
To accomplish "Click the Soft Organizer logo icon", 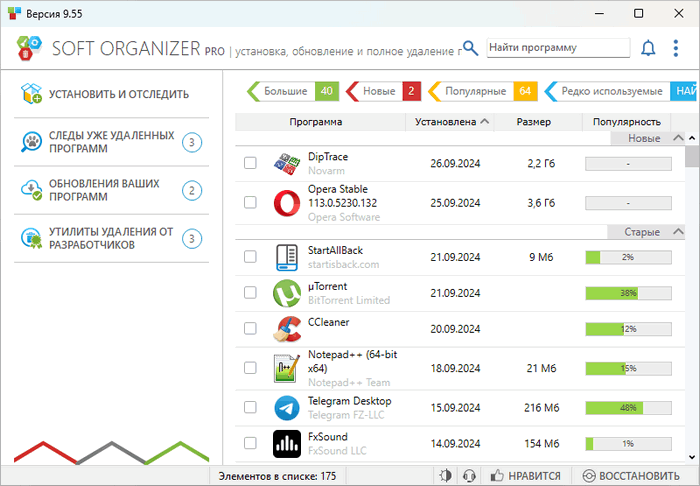I will tap(29, 48).
